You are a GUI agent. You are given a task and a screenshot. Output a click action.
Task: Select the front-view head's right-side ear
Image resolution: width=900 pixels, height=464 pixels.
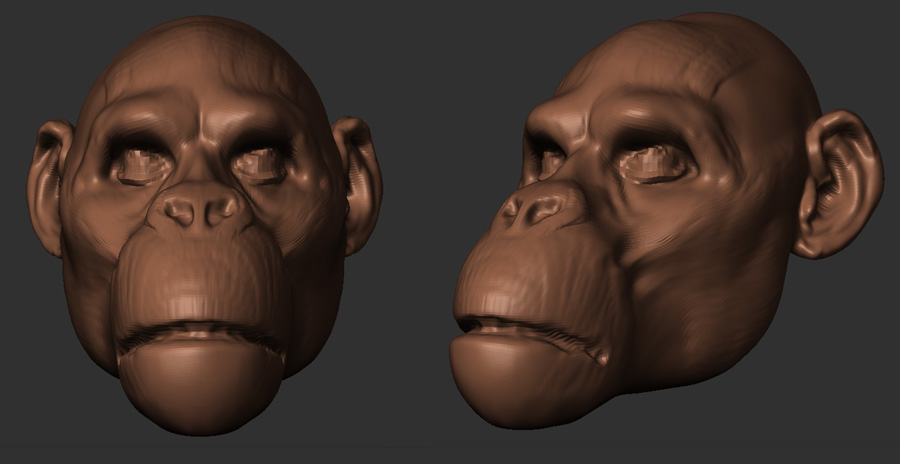click(x=358, y=182)
